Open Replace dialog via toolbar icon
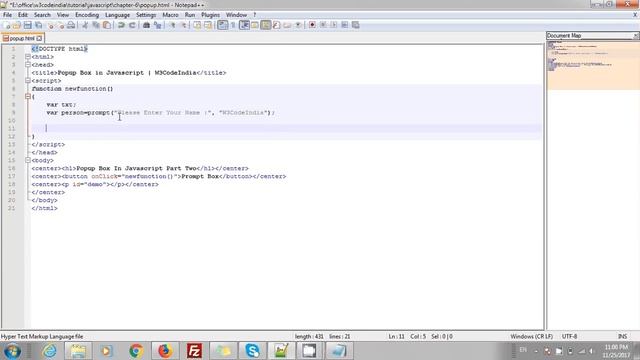Screen dimensions: 640x360 [x=158, y=25]
